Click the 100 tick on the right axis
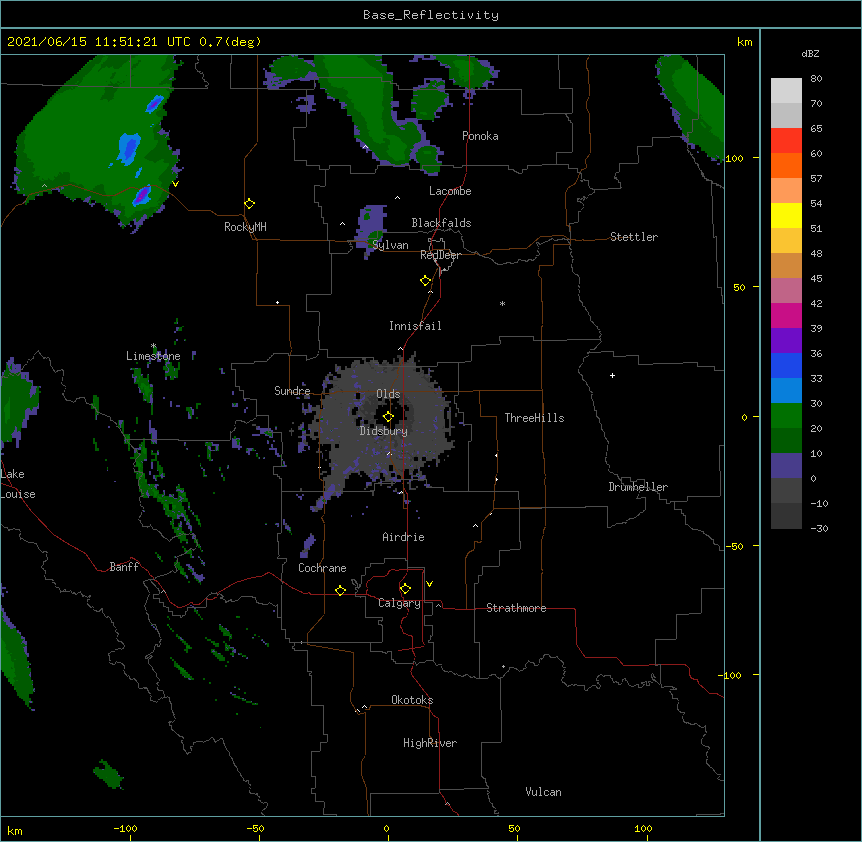Screen dimensions: 862x842 734,158
